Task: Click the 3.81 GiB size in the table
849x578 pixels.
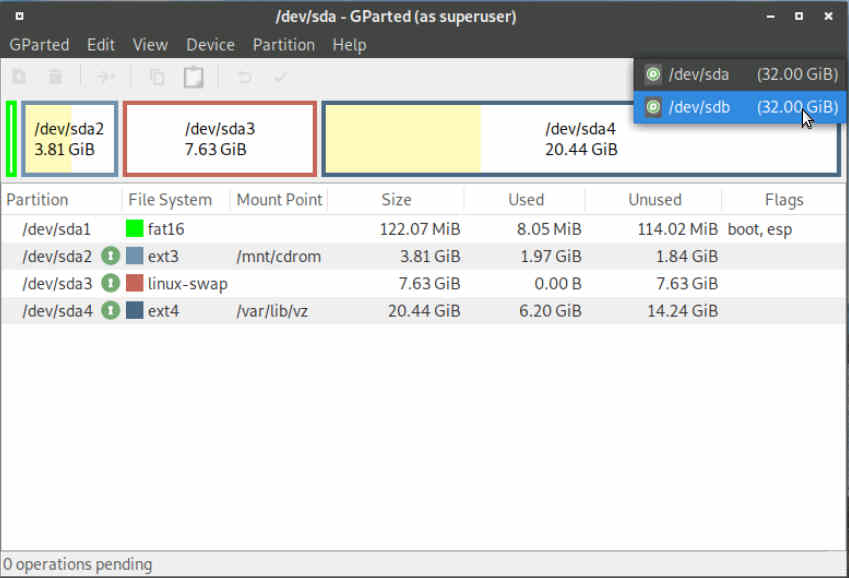Action: click(x=430, y=256)
